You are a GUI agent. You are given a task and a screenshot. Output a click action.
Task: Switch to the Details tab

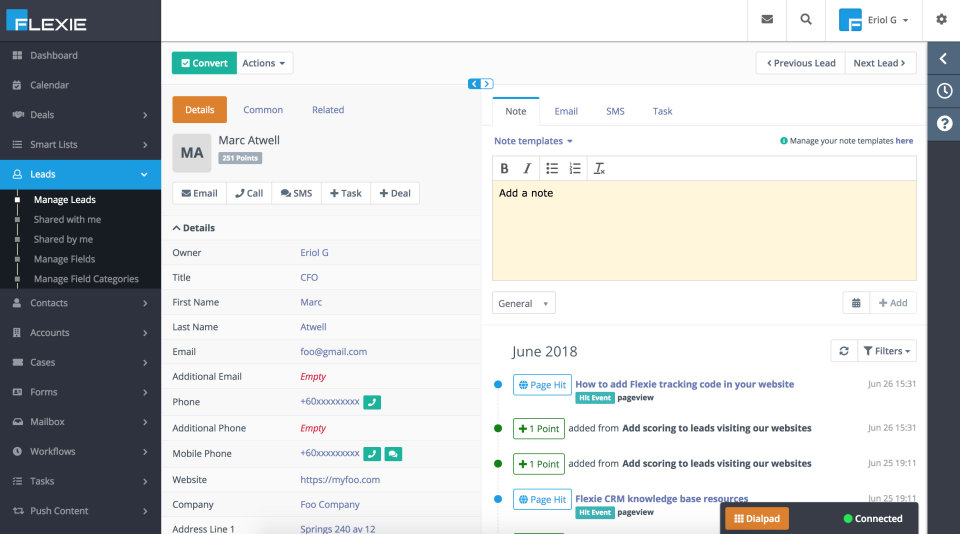pyautogui.click(x=200, y=110)
